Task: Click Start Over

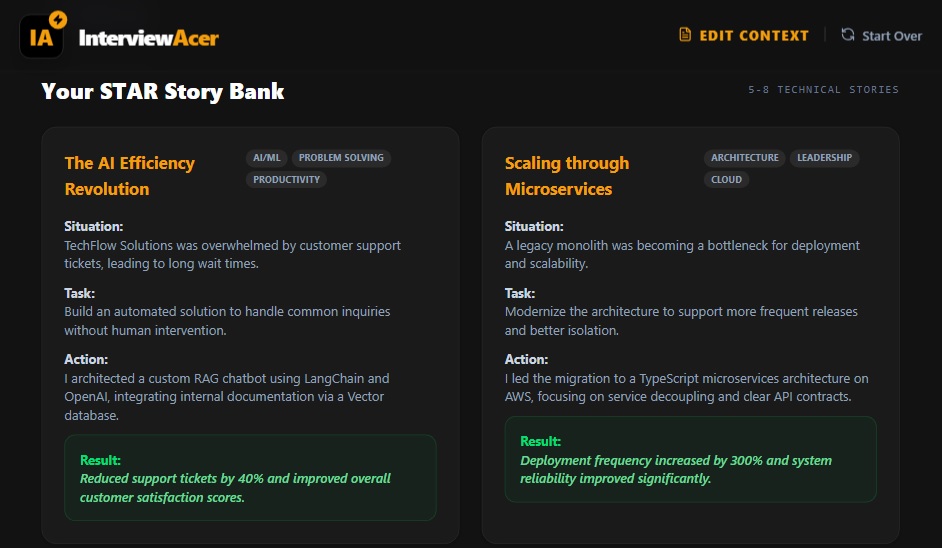Action: pyautogui.click(x=881, y=35)
